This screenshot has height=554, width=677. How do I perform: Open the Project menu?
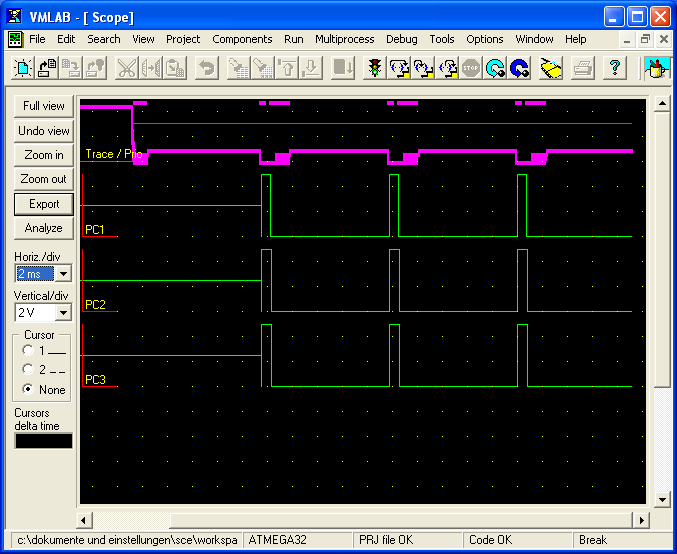(183, 39)
